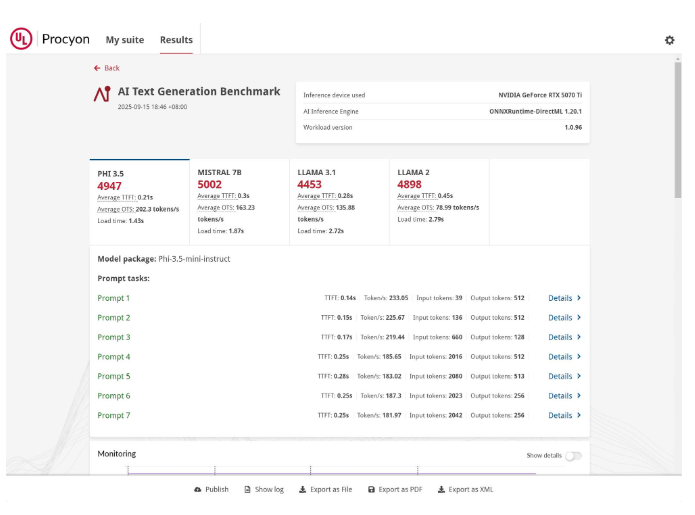
Task: Click Details text for Prompt 7
Action: pos(560,415)
